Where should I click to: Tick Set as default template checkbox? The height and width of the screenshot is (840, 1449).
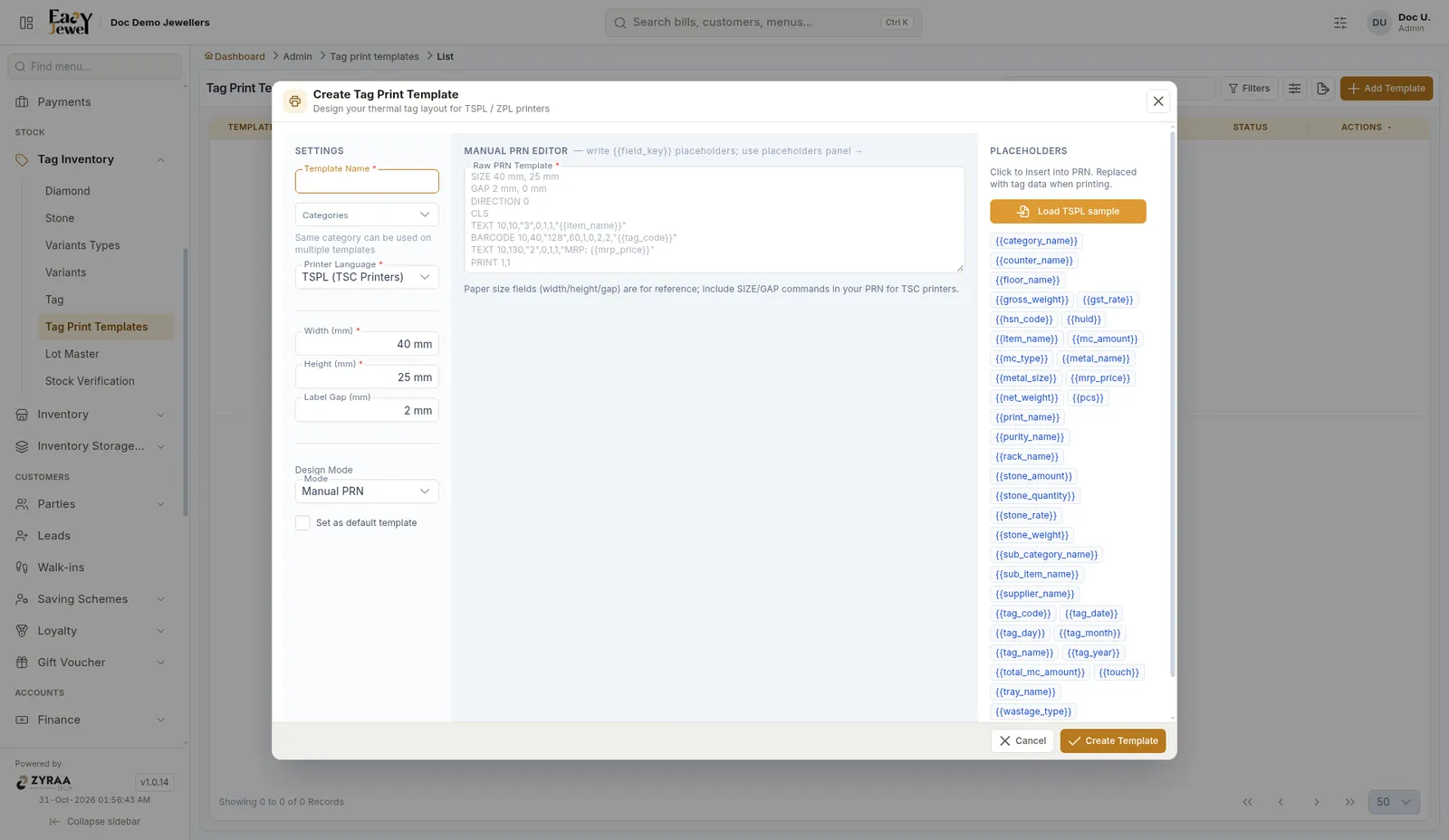tap(302, 523)
